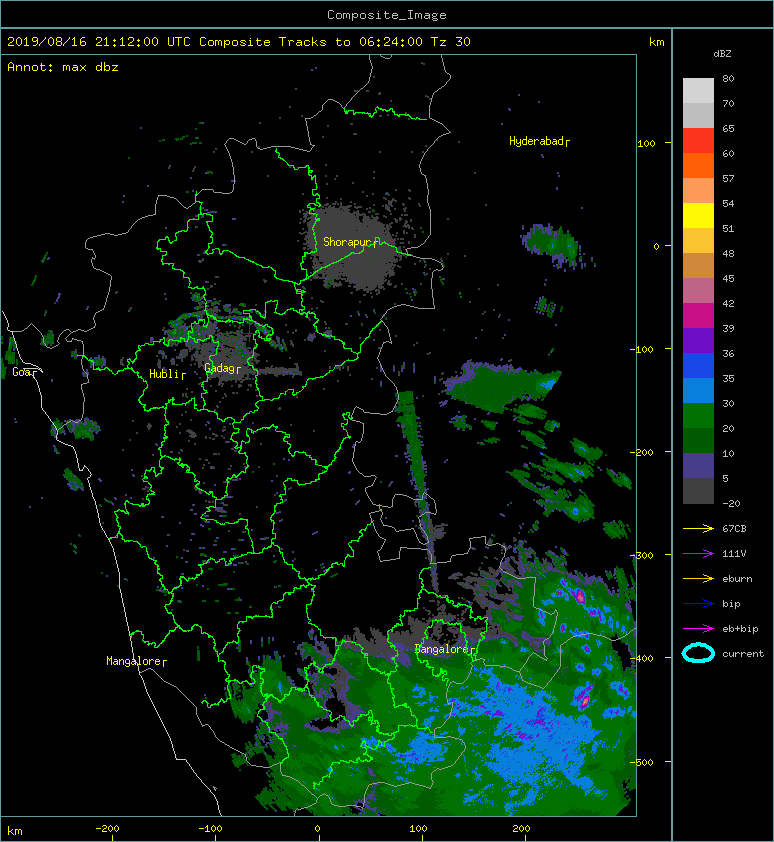
Task: Click the red 60-65 dBZ color swatch
Action: click(698, 141)
